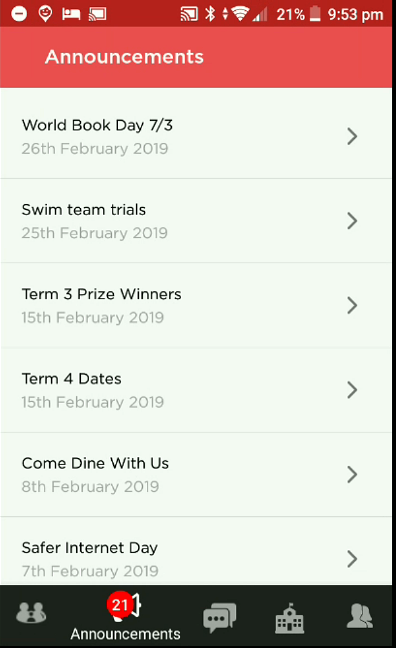
Task: Expand the World Book Day 7/3 chevron
Action: click(x=352, y=136)
